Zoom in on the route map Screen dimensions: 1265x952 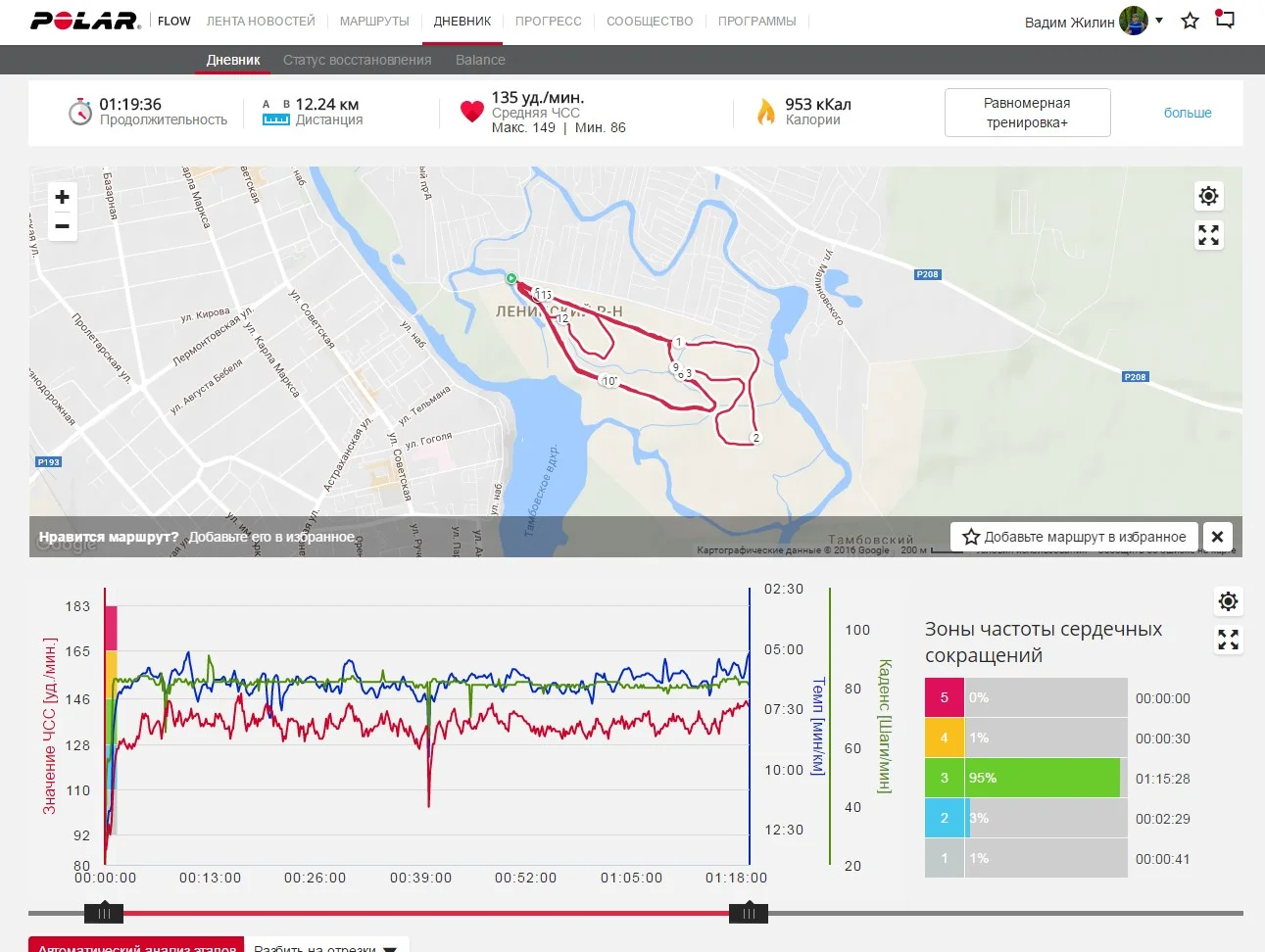pyautogui.click(x=62, y=197)
